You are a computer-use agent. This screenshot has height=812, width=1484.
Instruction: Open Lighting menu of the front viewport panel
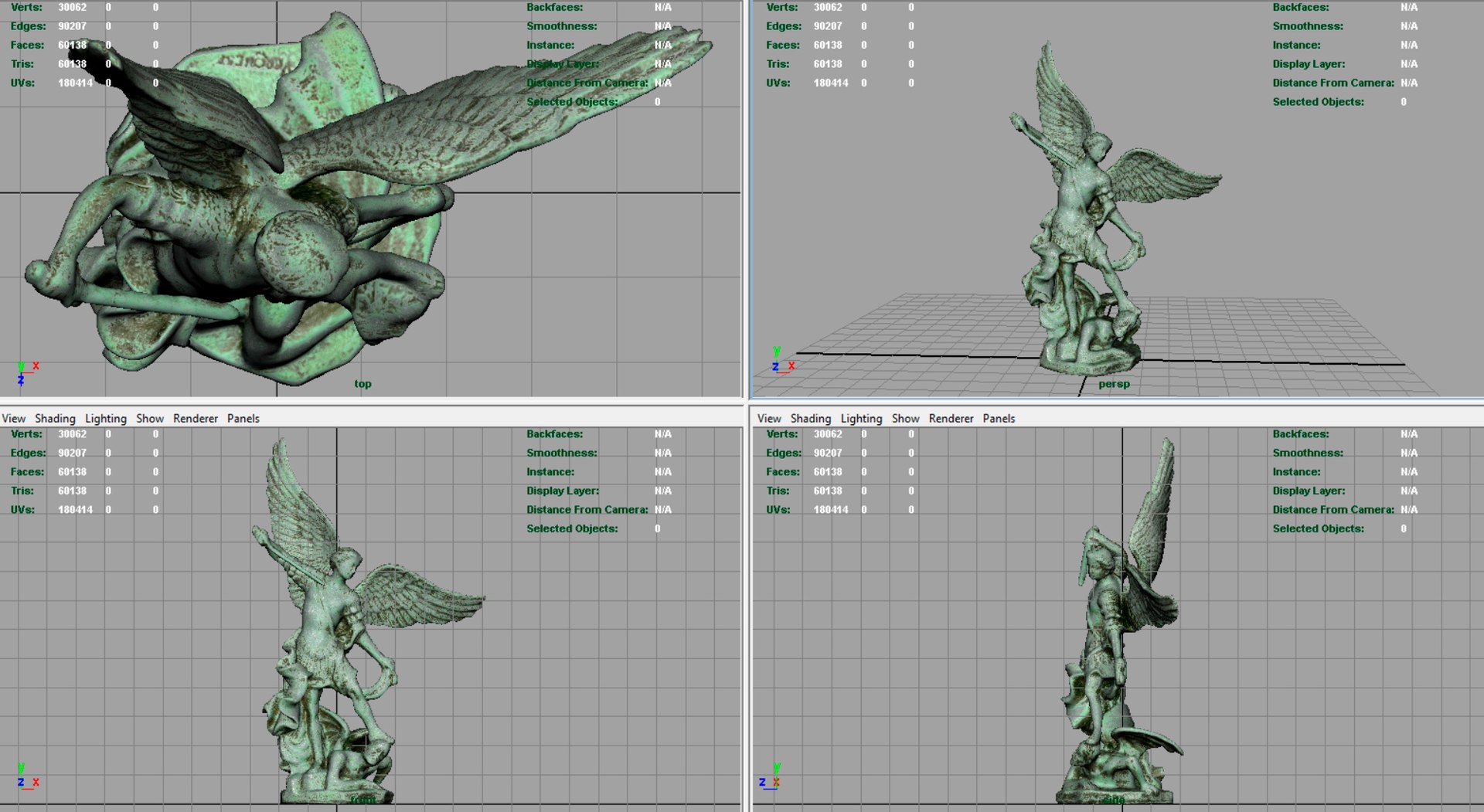(105, 418)
